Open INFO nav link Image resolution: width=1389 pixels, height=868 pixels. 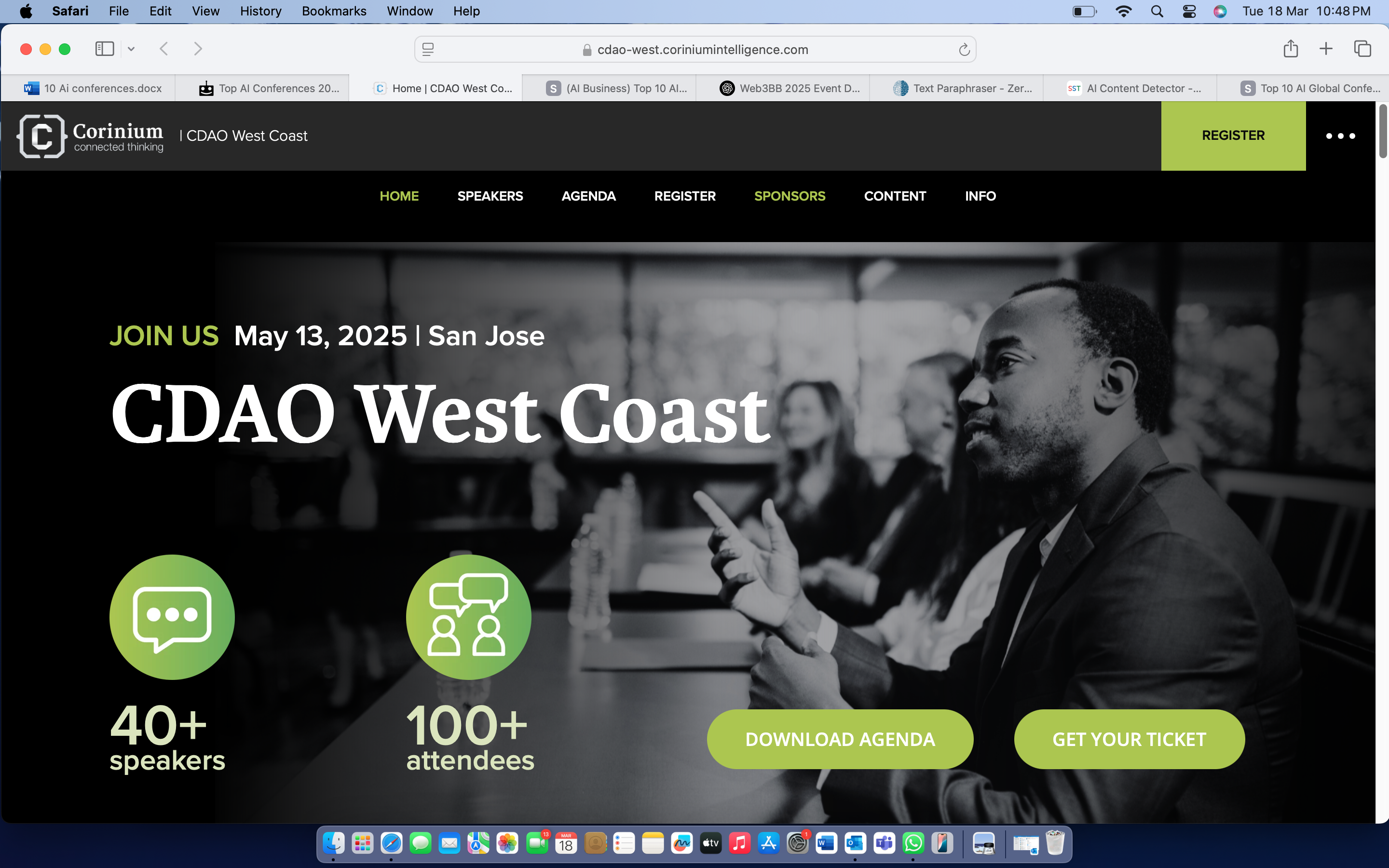(980, 196)
